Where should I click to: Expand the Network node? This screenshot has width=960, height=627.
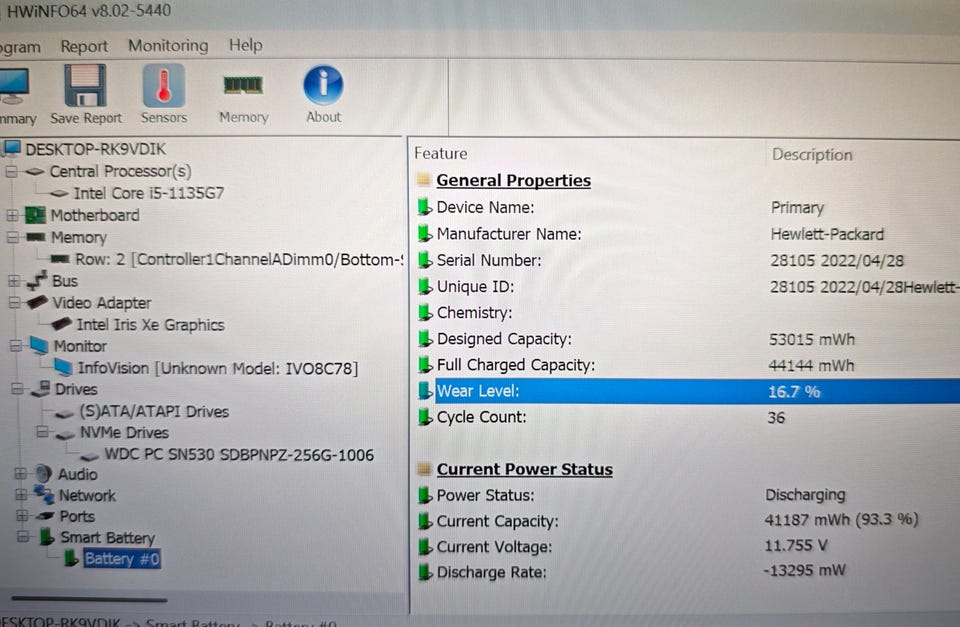(21, 495)
